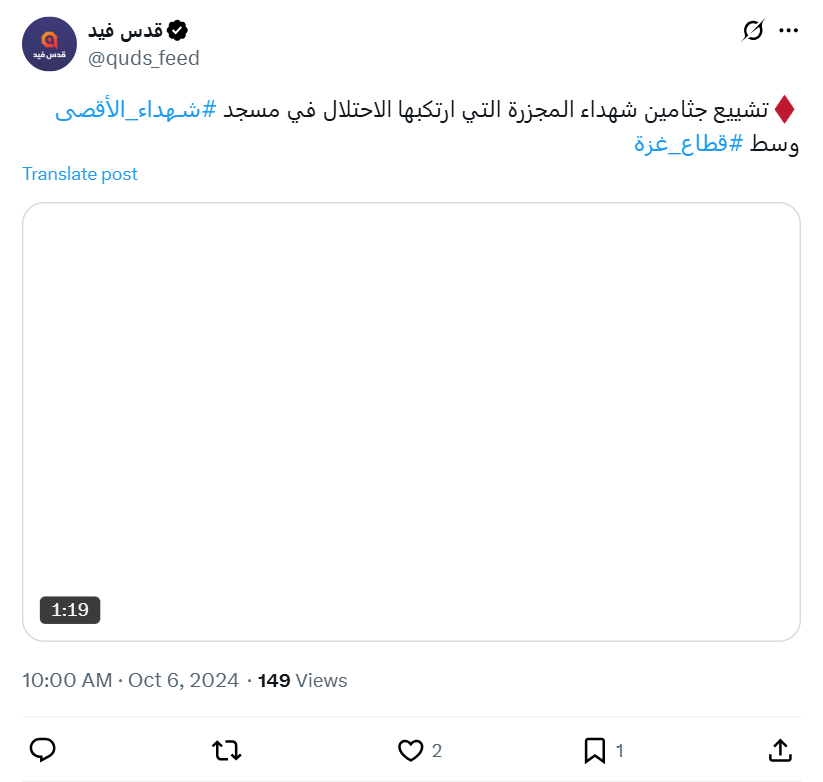Open the #شهداء_الأقصى hashtag
The width and height of the screenshot is (823, 782).
[136, 110]
